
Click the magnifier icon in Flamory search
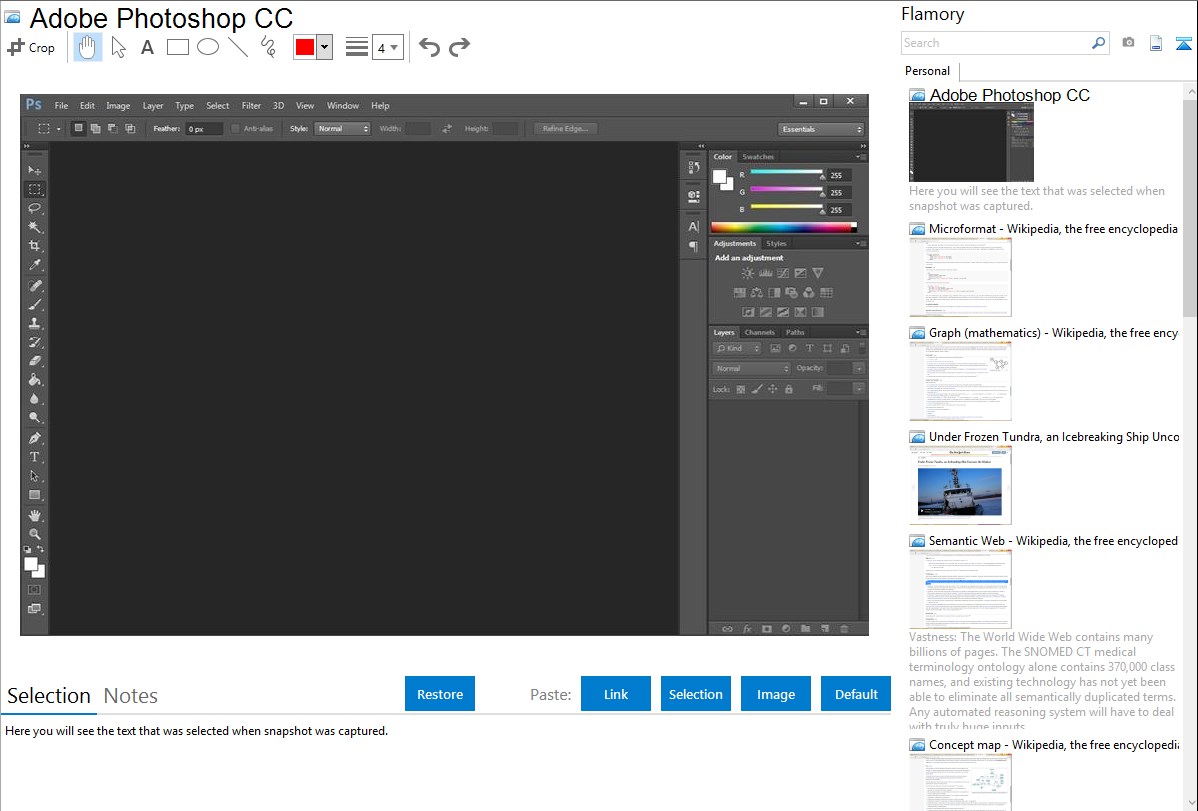[1098, 43]
